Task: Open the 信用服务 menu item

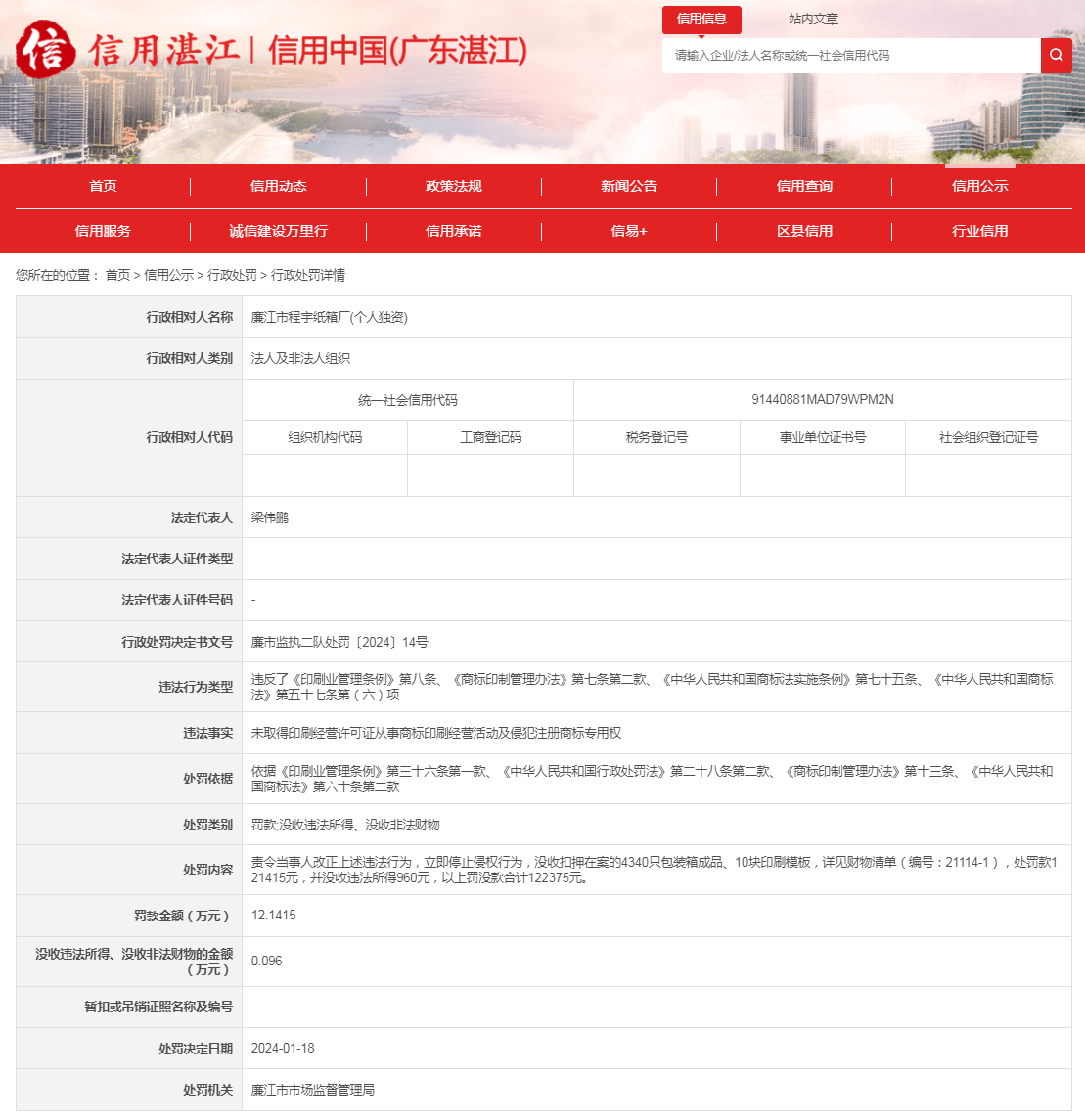Action: coord(103,231)
